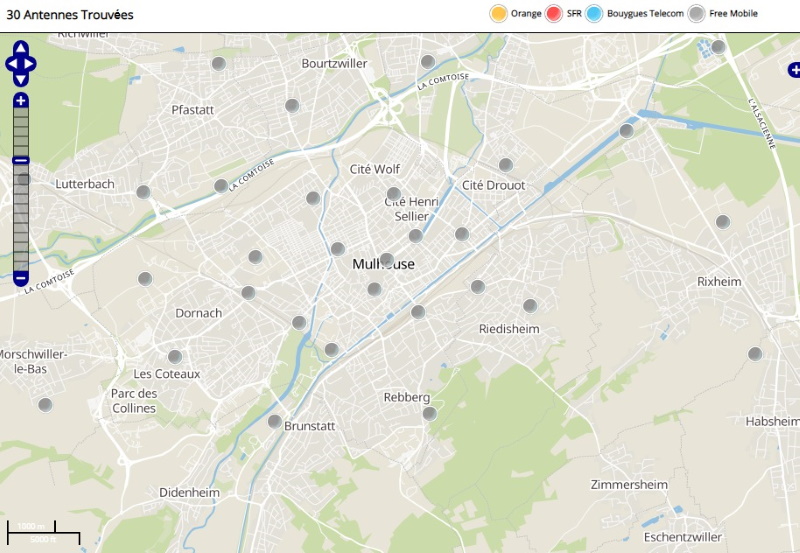
Task: Expand the layer switcher plus button
Action: click(794, 70)
